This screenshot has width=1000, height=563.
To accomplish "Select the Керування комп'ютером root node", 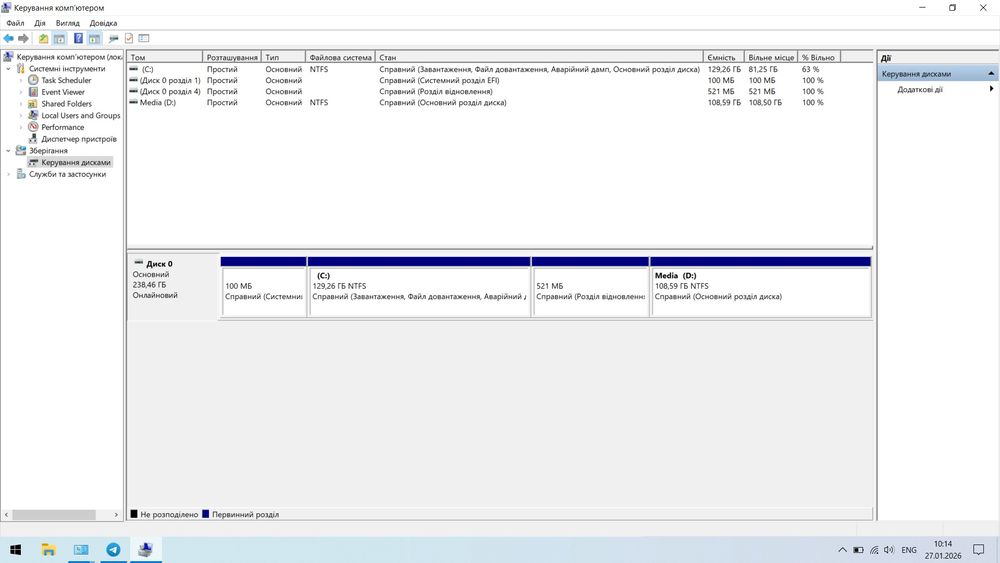I will (69, 57).
